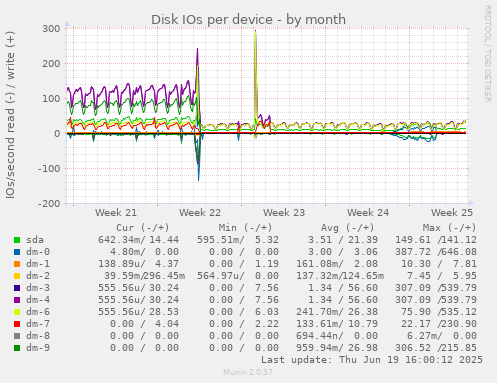Select the dm-4 legend label

click(38, 300)
